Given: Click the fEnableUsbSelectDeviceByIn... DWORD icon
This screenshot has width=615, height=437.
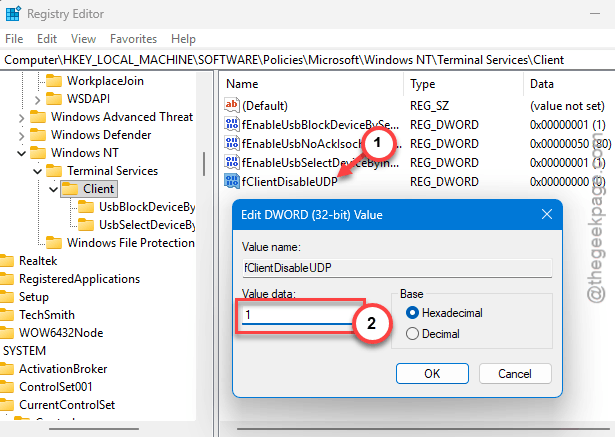Looking at the screenshot, I should click(x=231, y=162).
